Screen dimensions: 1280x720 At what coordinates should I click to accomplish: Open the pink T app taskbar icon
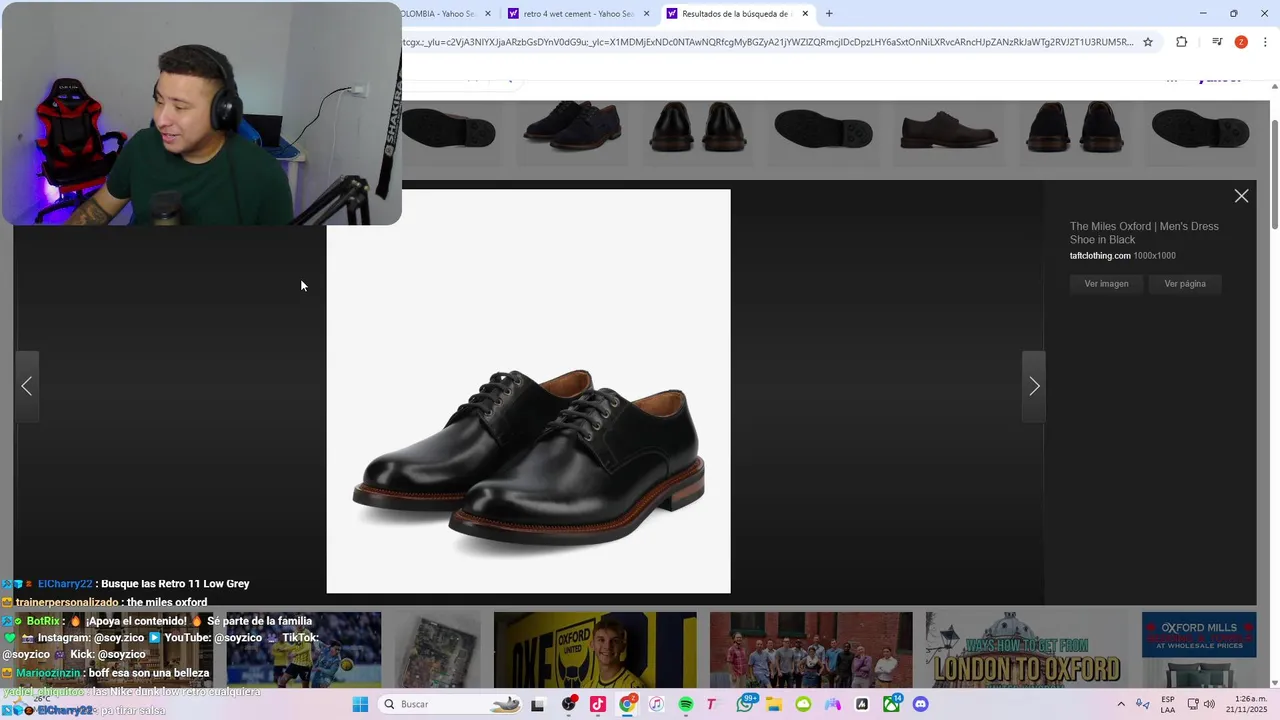pyautogui.click(x=712, y=704)
